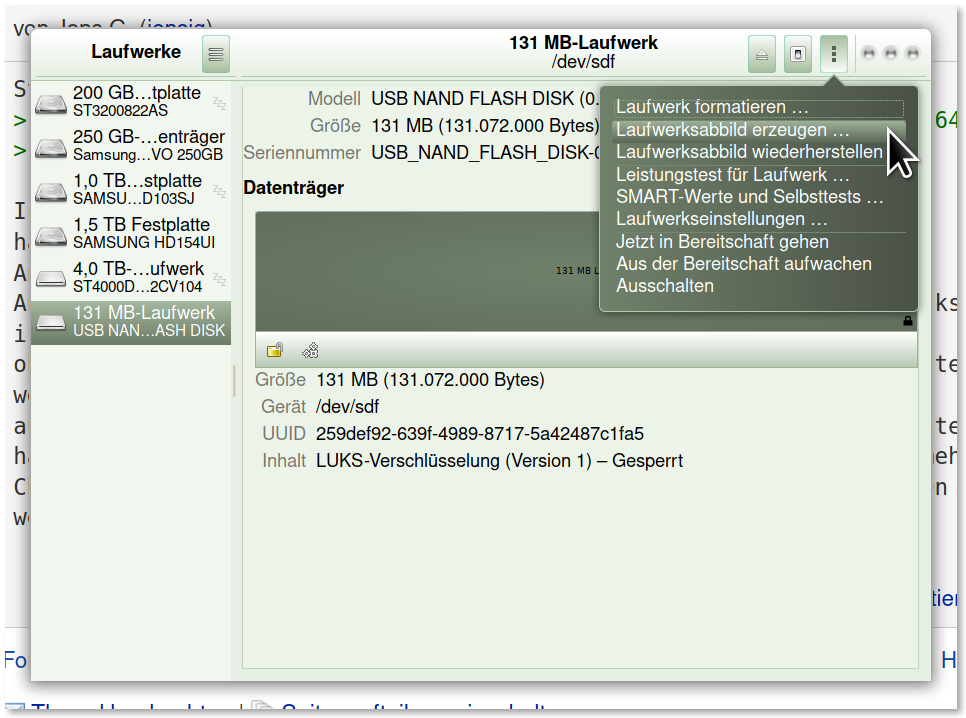The height and width of the screenshot is (718, 966).
Task: Choose Jetzt in Bereitschaft gehen
Action: tap(758, 242)
